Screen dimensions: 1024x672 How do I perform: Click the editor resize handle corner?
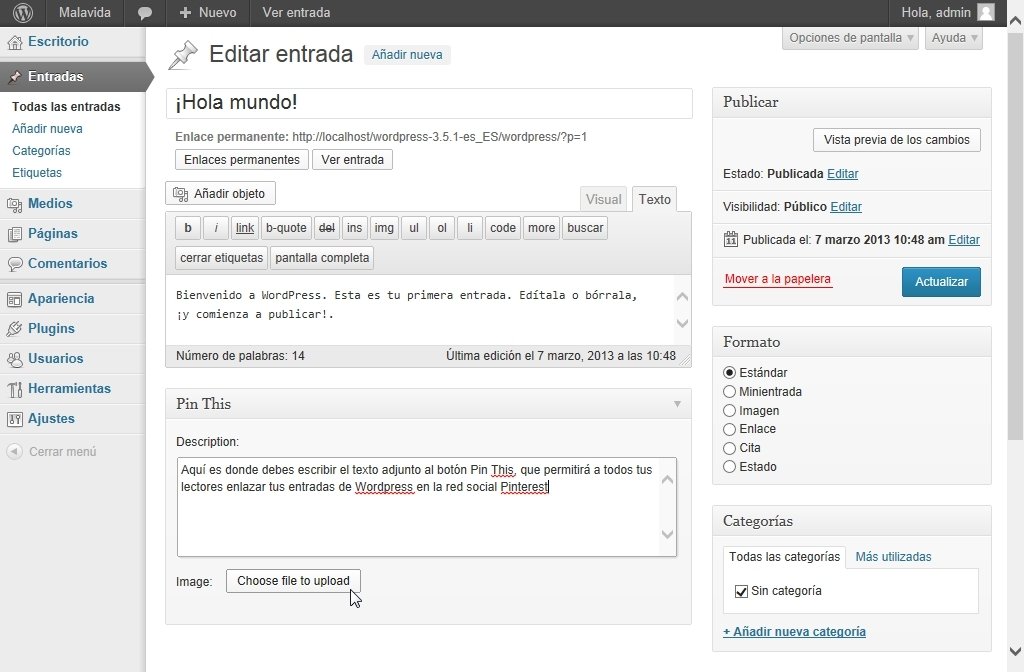685,360
